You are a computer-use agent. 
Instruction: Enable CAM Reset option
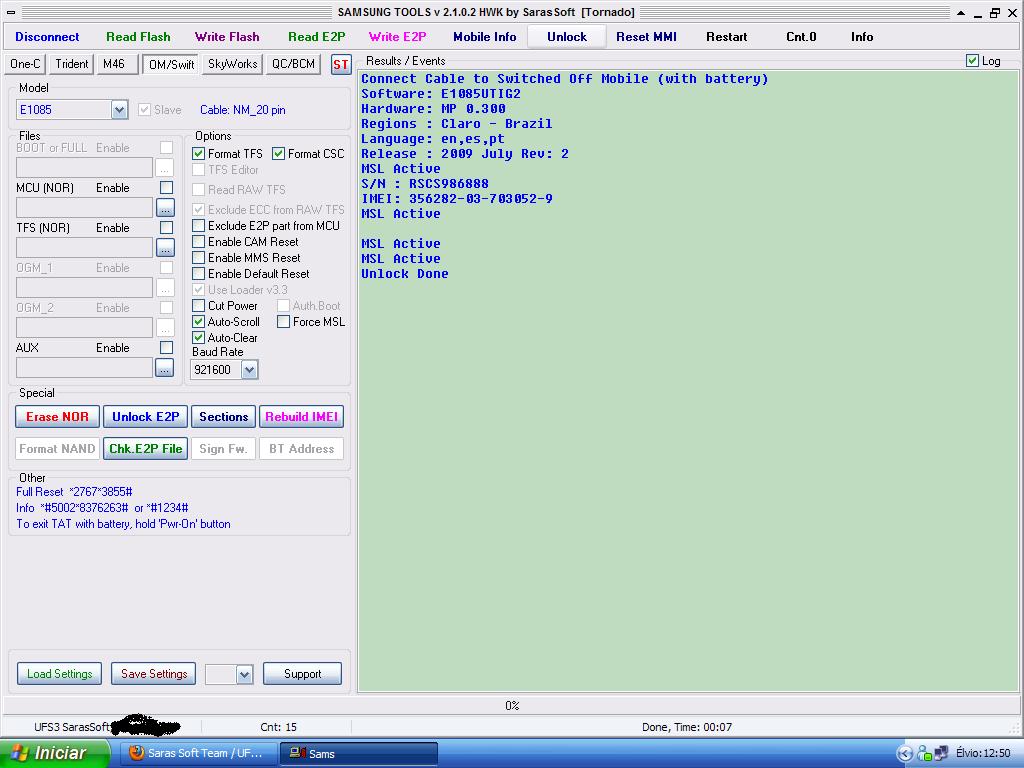[x=199, y=242]
